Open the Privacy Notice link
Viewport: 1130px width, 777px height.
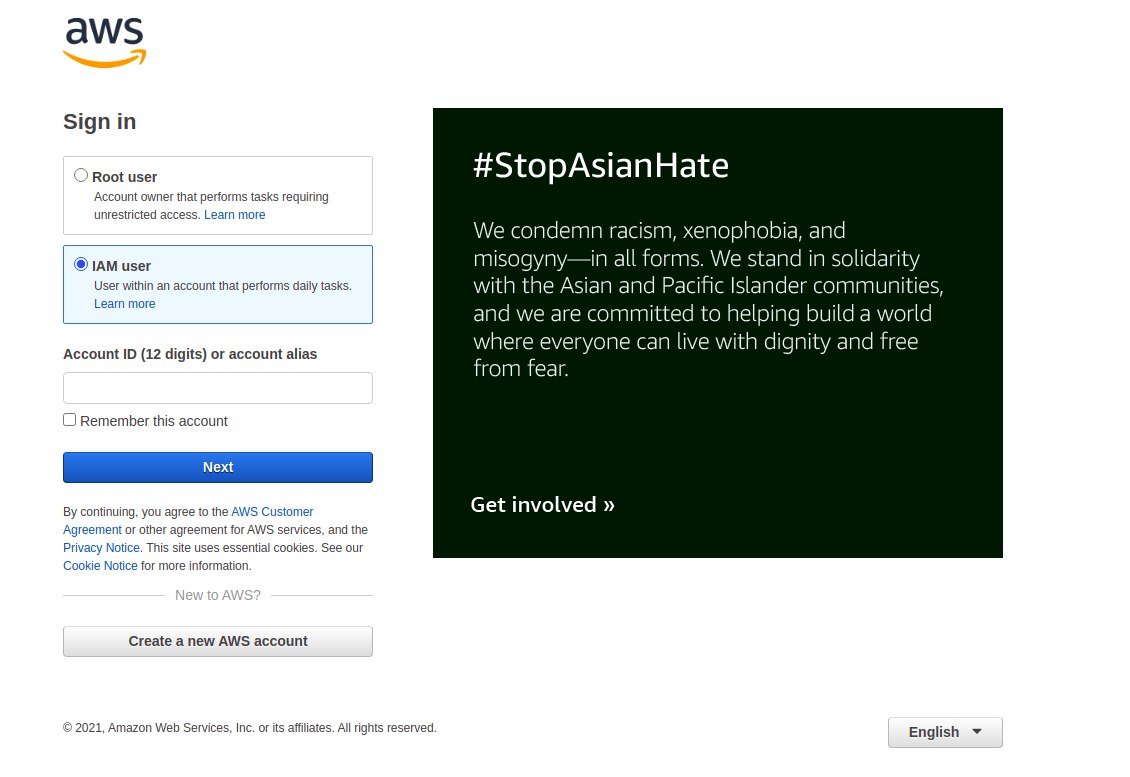click(x=101, y=548)
